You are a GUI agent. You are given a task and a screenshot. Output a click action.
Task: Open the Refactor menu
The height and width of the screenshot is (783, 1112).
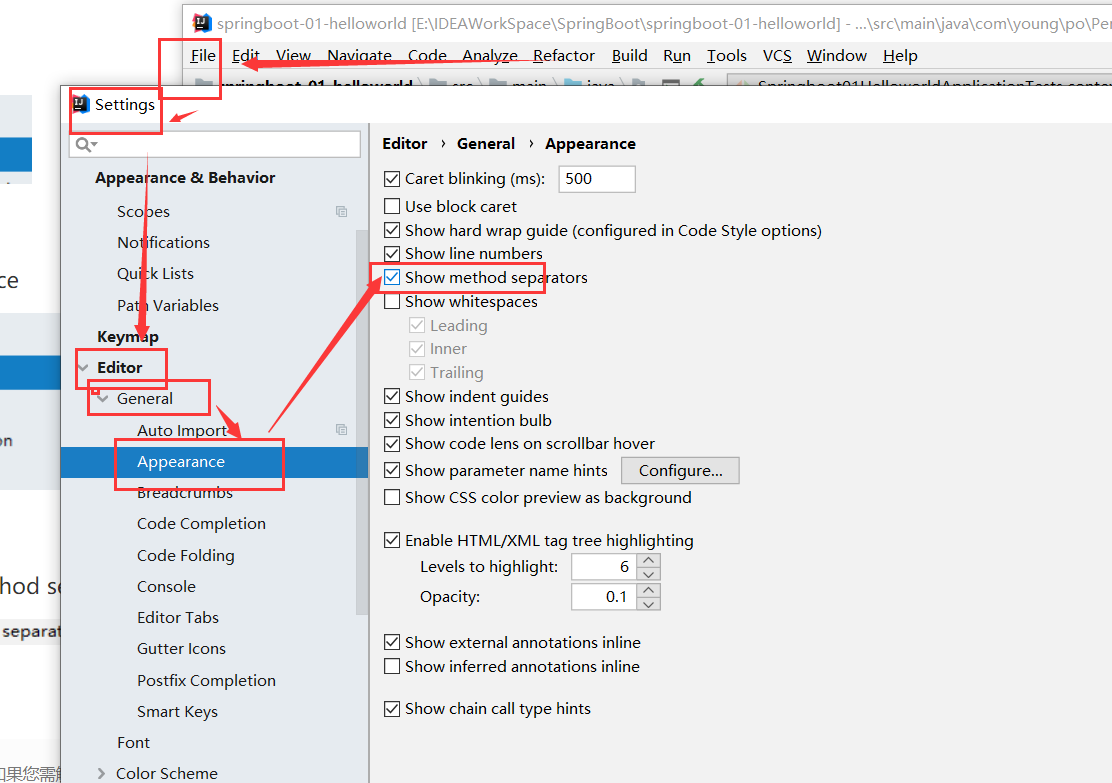564,55
